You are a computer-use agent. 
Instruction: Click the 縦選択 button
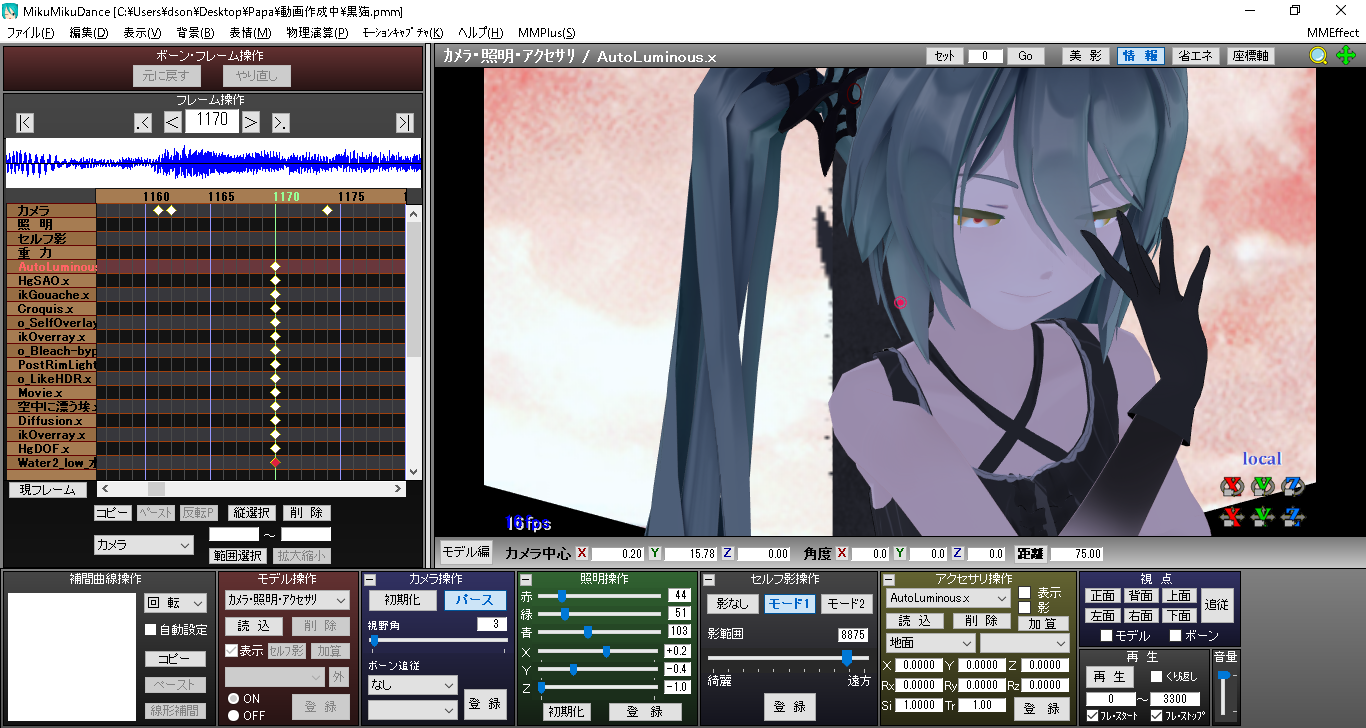251,513
